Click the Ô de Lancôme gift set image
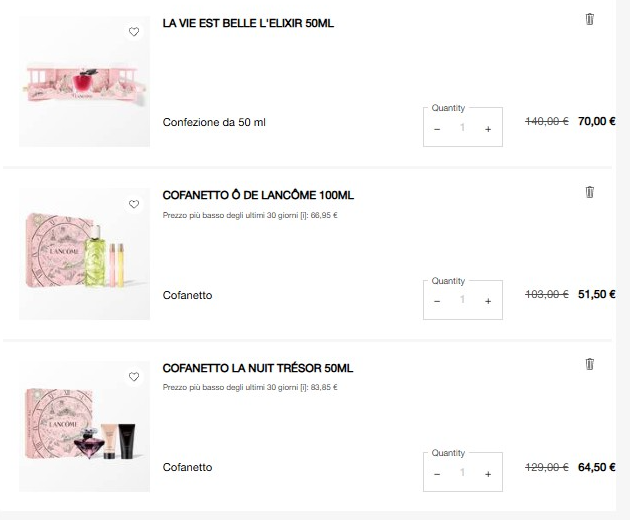The image size is (630, 520). 84,254
